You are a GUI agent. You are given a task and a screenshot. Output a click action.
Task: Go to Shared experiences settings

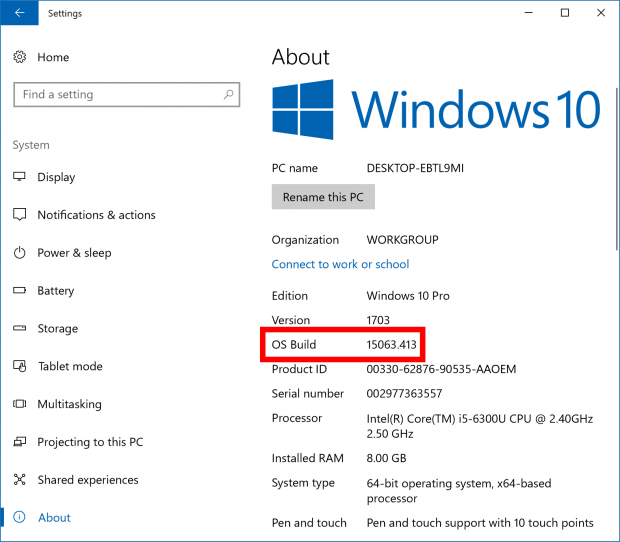pyautogui.click(x=88, y=480)
